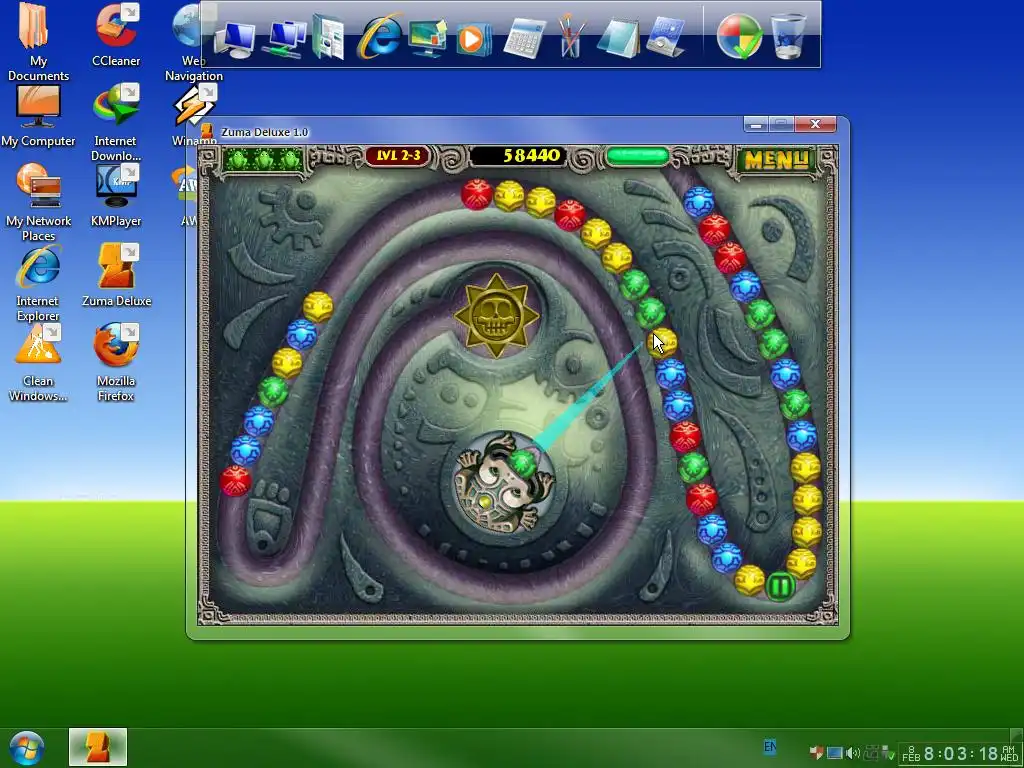Click the documents folder dock icon
The image size is (1024, 768).
(x=328, y=37)
